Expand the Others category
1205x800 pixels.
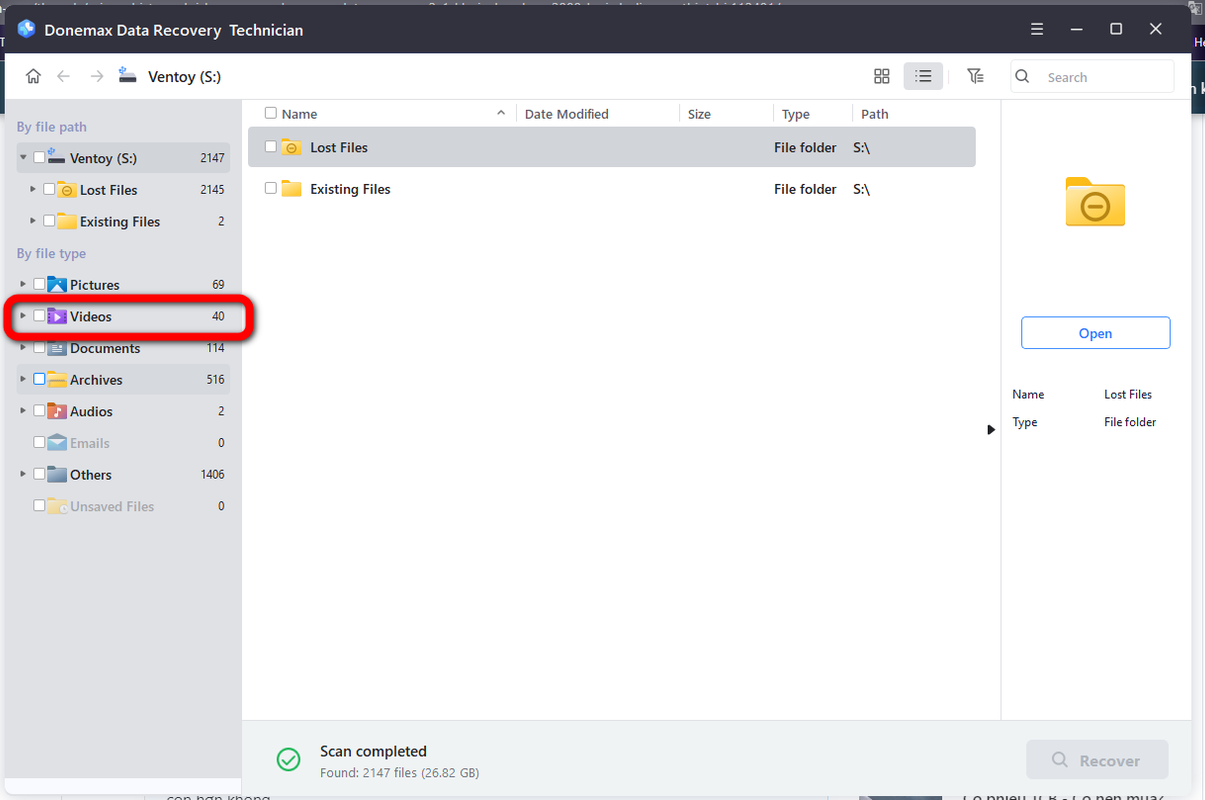pyautogui.click(x=23, y=474)
